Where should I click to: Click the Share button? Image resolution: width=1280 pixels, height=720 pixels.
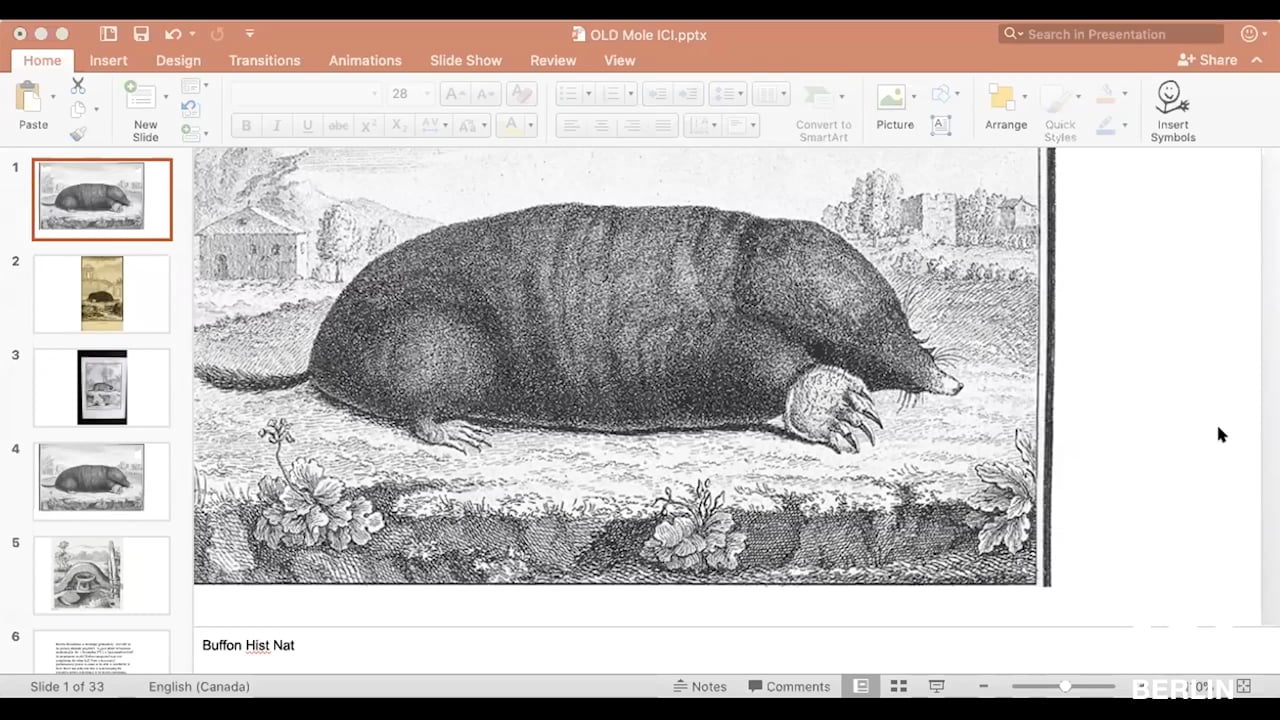(x=1207, y=60)
